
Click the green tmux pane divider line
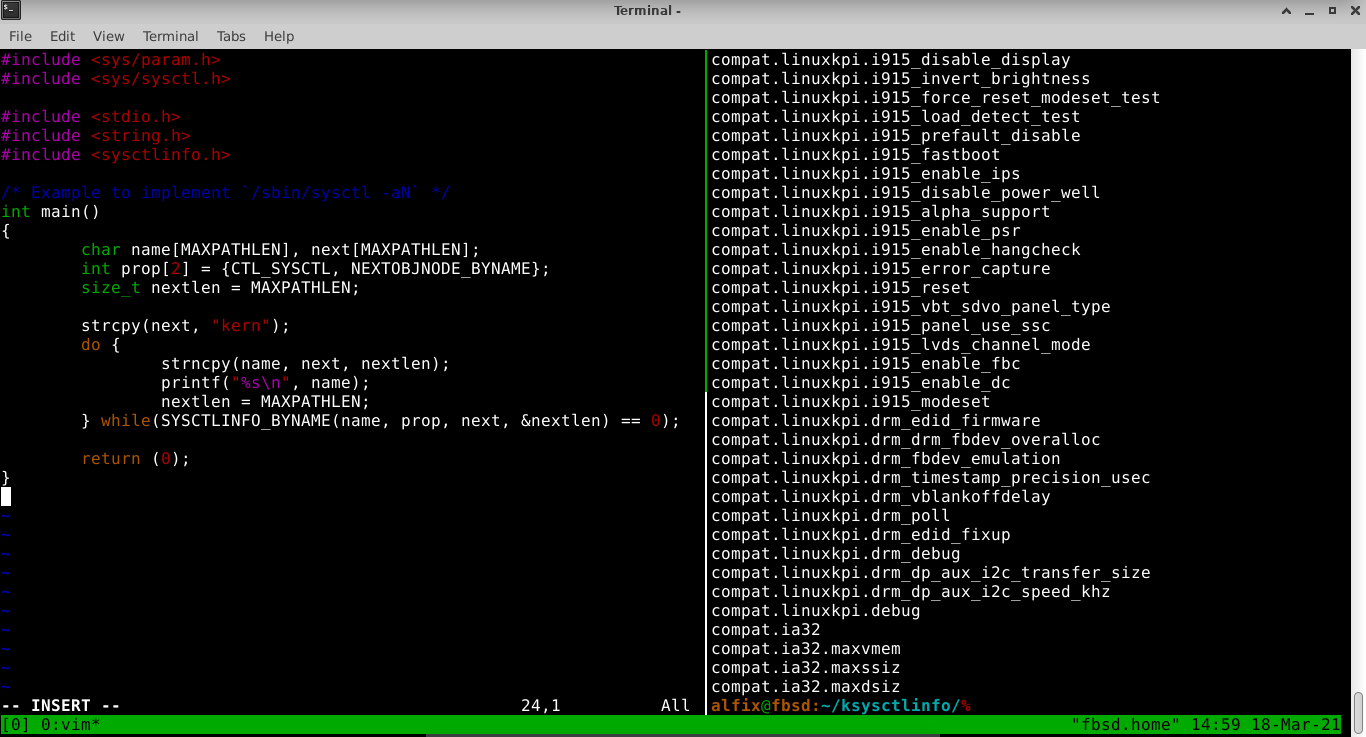(706, 380)
